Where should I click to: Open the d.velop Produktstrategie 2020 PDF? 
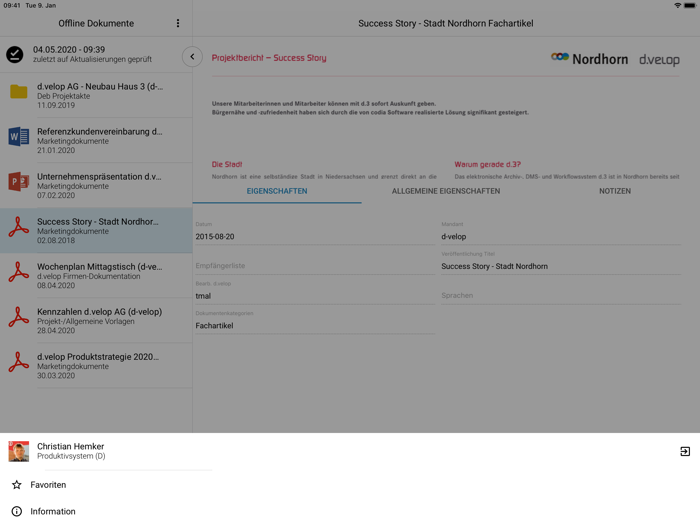98,365
